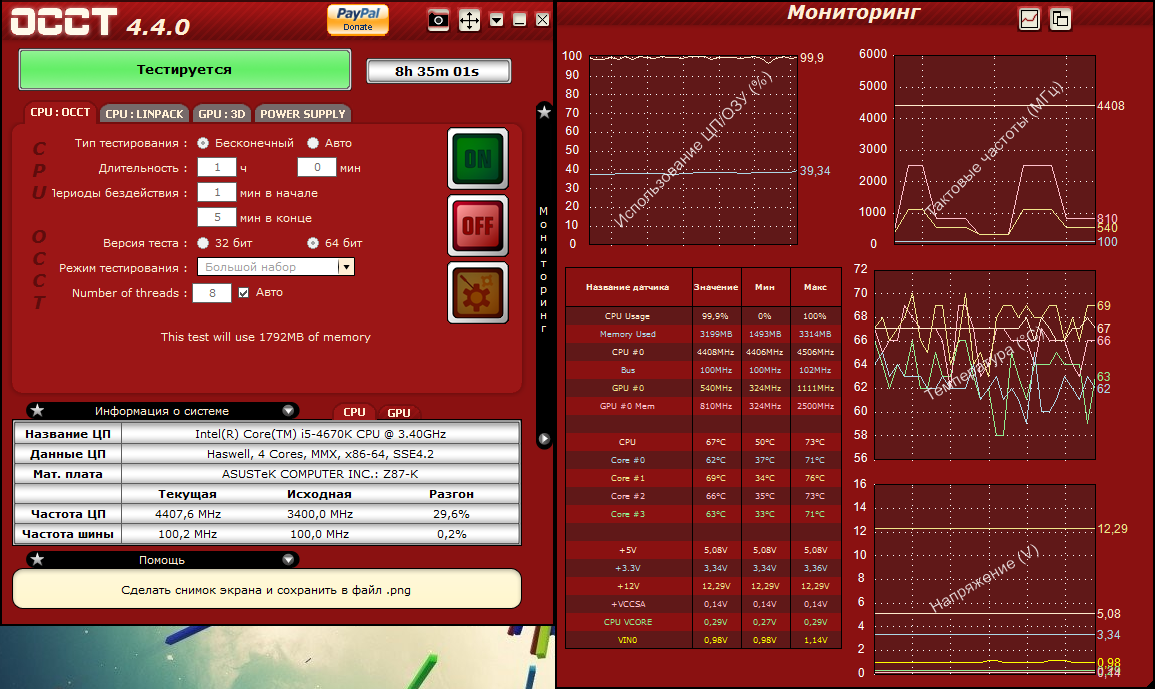This screenshot has width=1155, height=689.
Task: Select the 'Bus' sensor row
Action: (x=703, y=370)
